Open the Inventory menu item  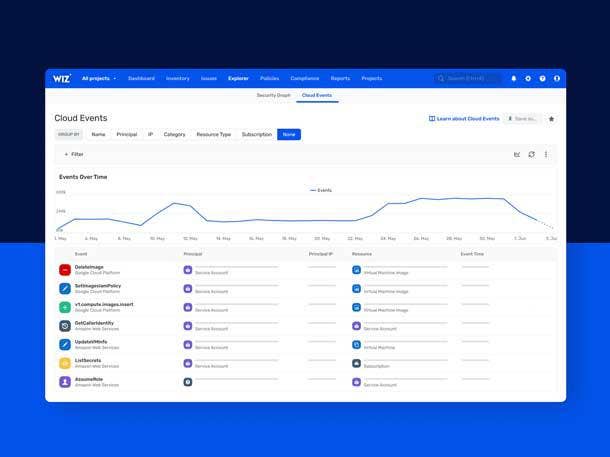pos(177,78)
